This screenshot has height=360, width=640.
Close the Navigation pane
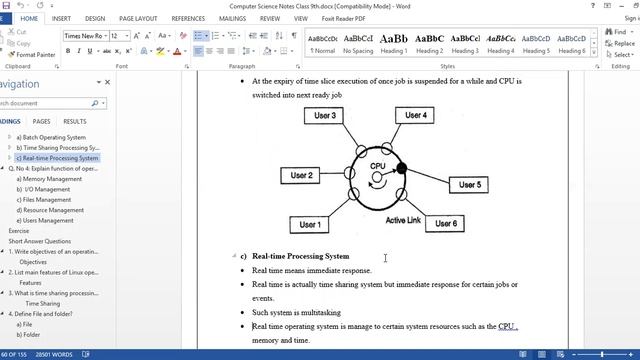107,82
